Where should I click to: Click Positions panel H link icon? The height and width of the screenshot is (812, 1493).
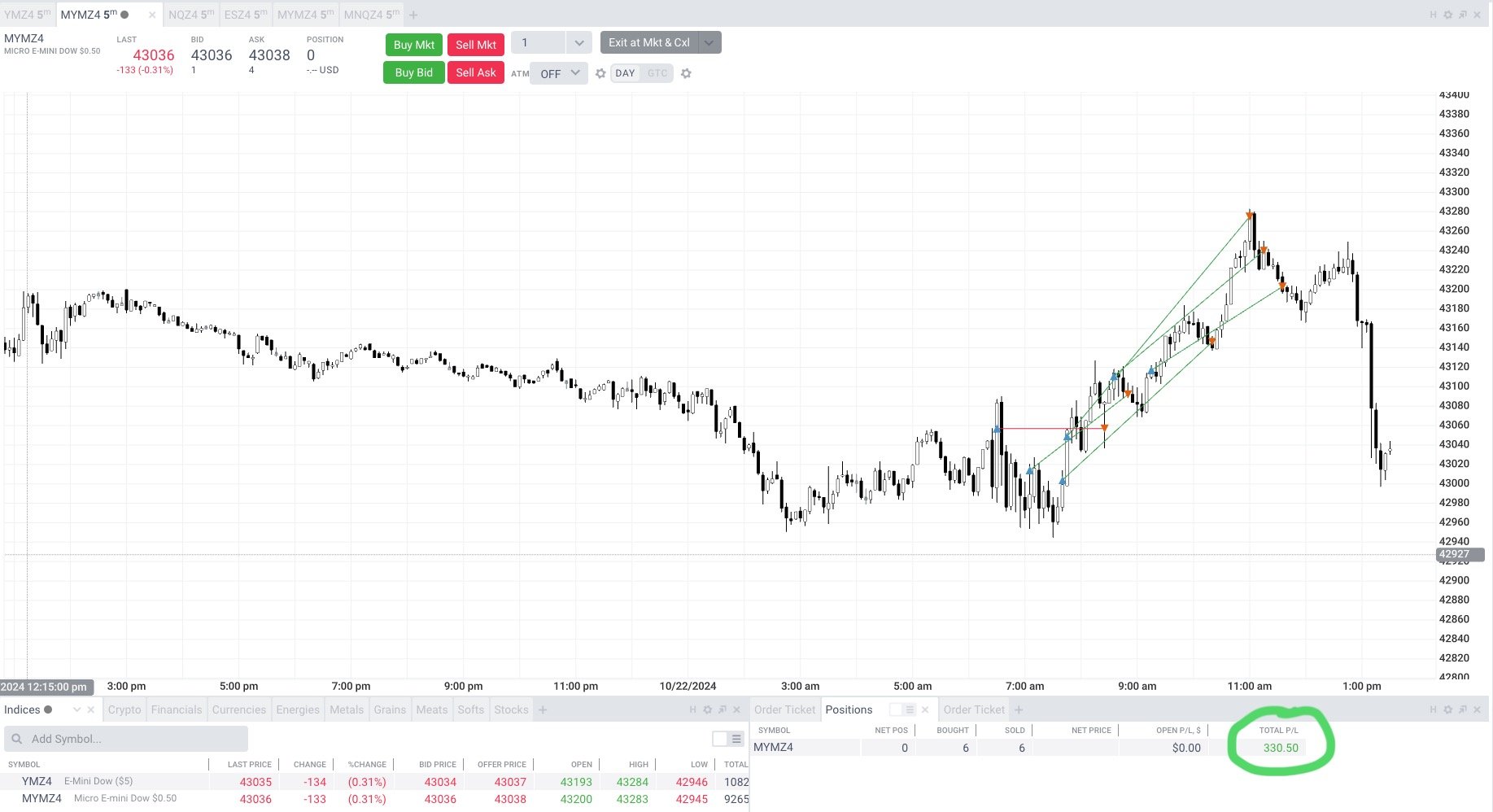[x=1433, y=709]
